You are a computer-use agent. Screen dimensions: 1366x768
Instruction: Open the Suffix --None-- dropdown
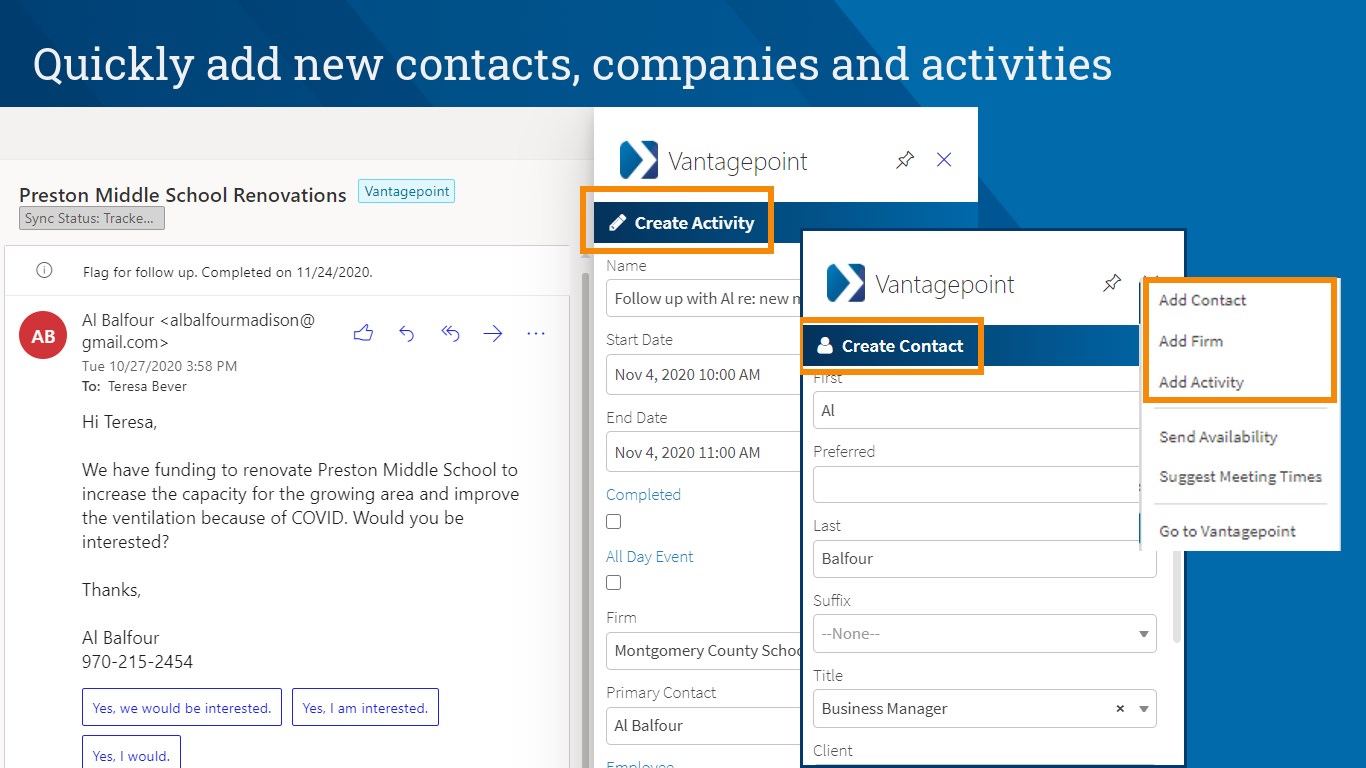pos(985,634)
